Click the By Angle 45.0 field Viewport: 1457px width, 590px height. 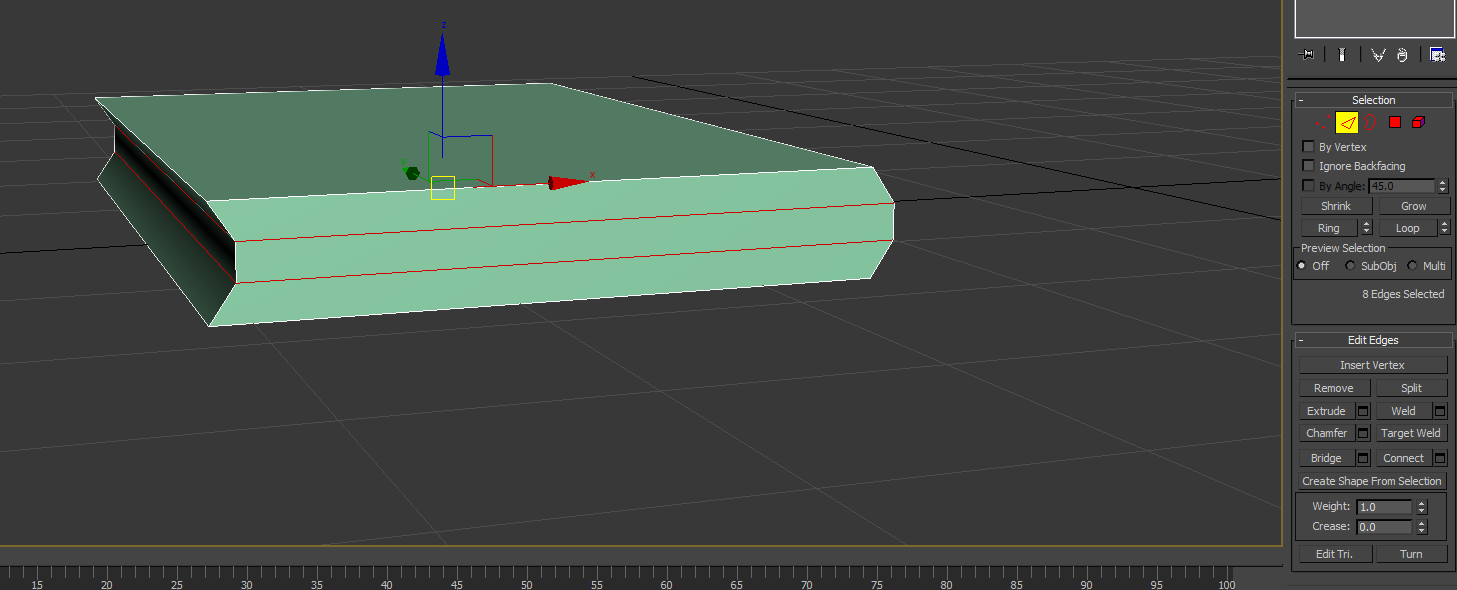[1402, 186]
